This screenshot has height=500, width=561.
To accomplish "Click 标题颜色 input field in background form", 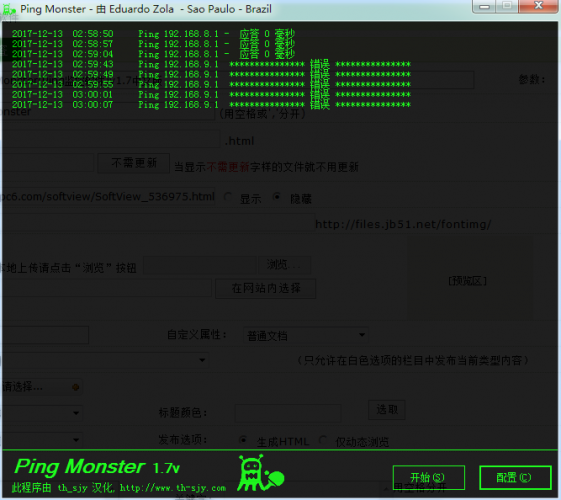I will [288, 413].
